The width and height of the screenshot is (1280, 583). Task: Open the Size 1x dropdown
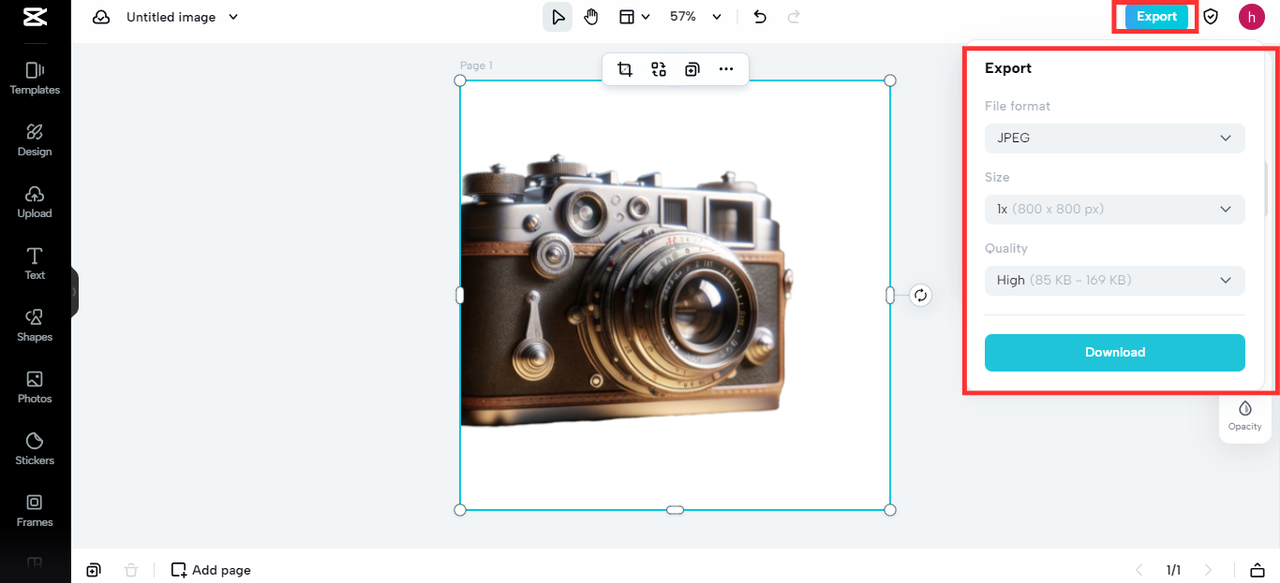tap(1115, 209)
